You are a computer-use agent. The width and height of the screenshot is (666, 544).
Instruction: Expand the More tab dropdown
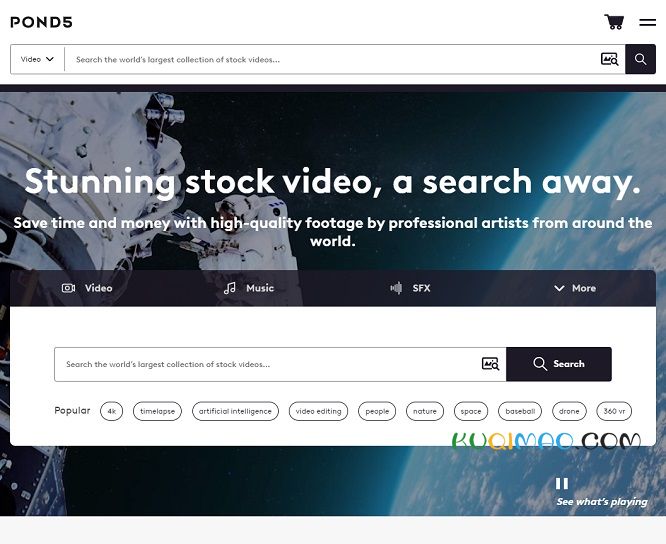click(575, 288)
